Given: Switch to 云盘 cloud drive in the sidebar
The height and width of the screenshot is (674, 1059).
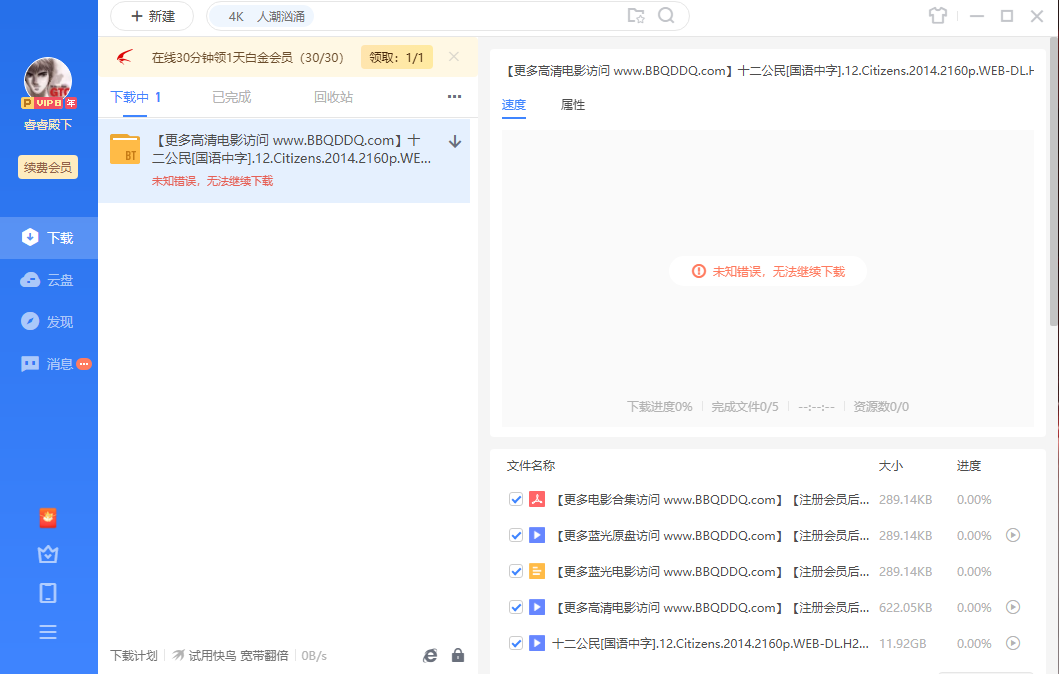Looking at the screenshot, I should point(48,279).
